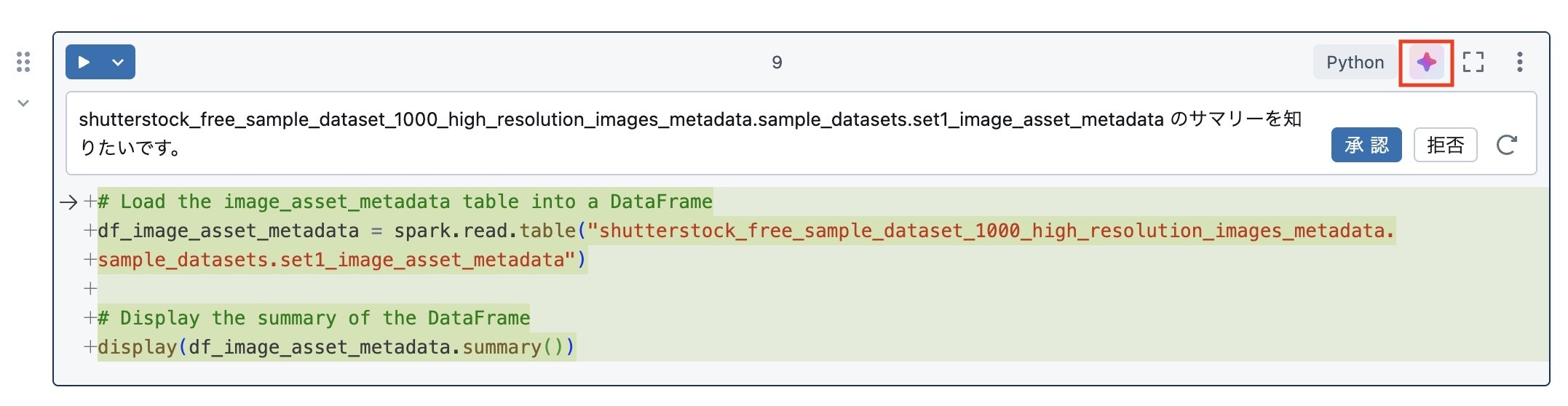The height and width of the screenshot is (406, 1568).
Task: Click the cell drag handle dots
Action: coord(23,62)
